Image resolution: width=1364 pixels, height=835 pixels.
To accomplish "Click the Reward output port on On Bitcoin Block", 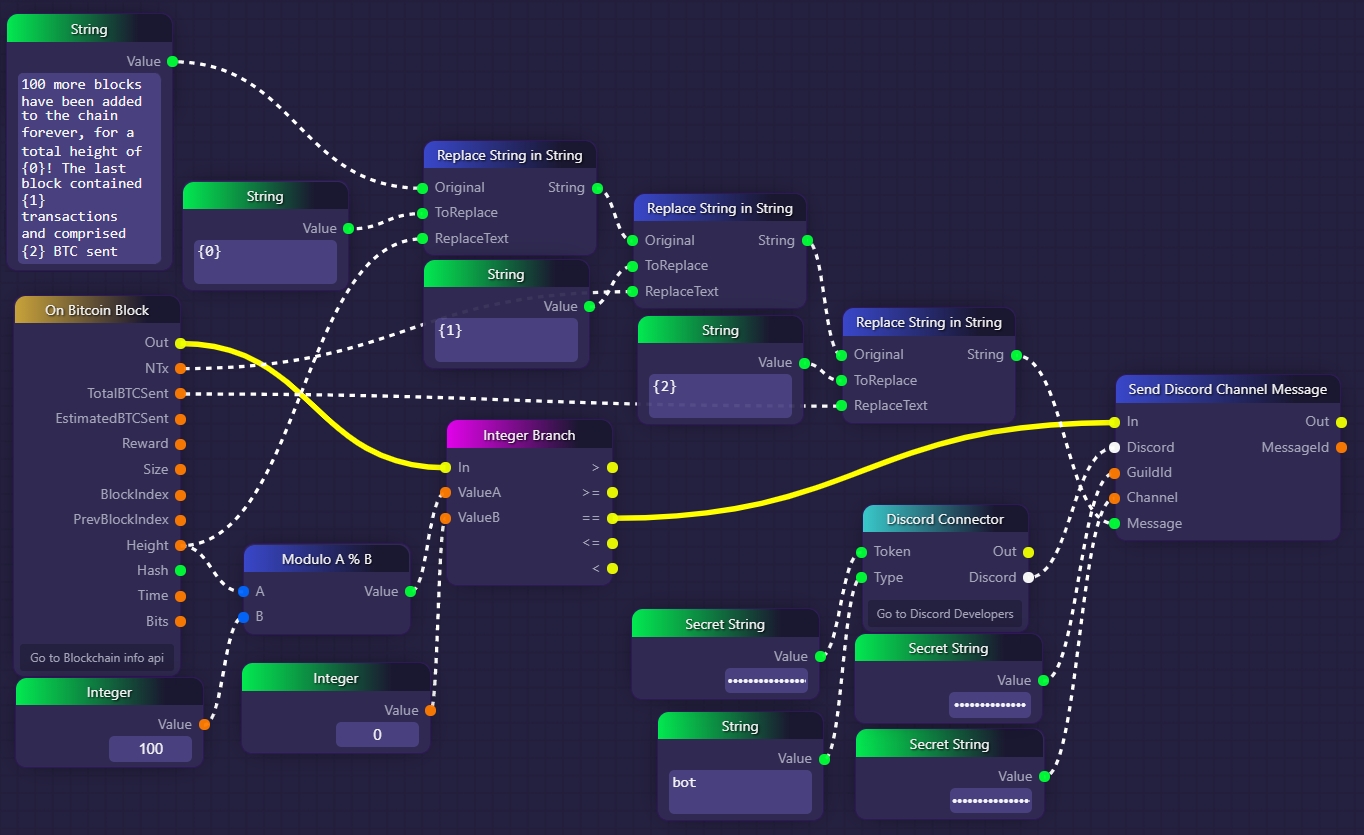I will coord(180,444).
